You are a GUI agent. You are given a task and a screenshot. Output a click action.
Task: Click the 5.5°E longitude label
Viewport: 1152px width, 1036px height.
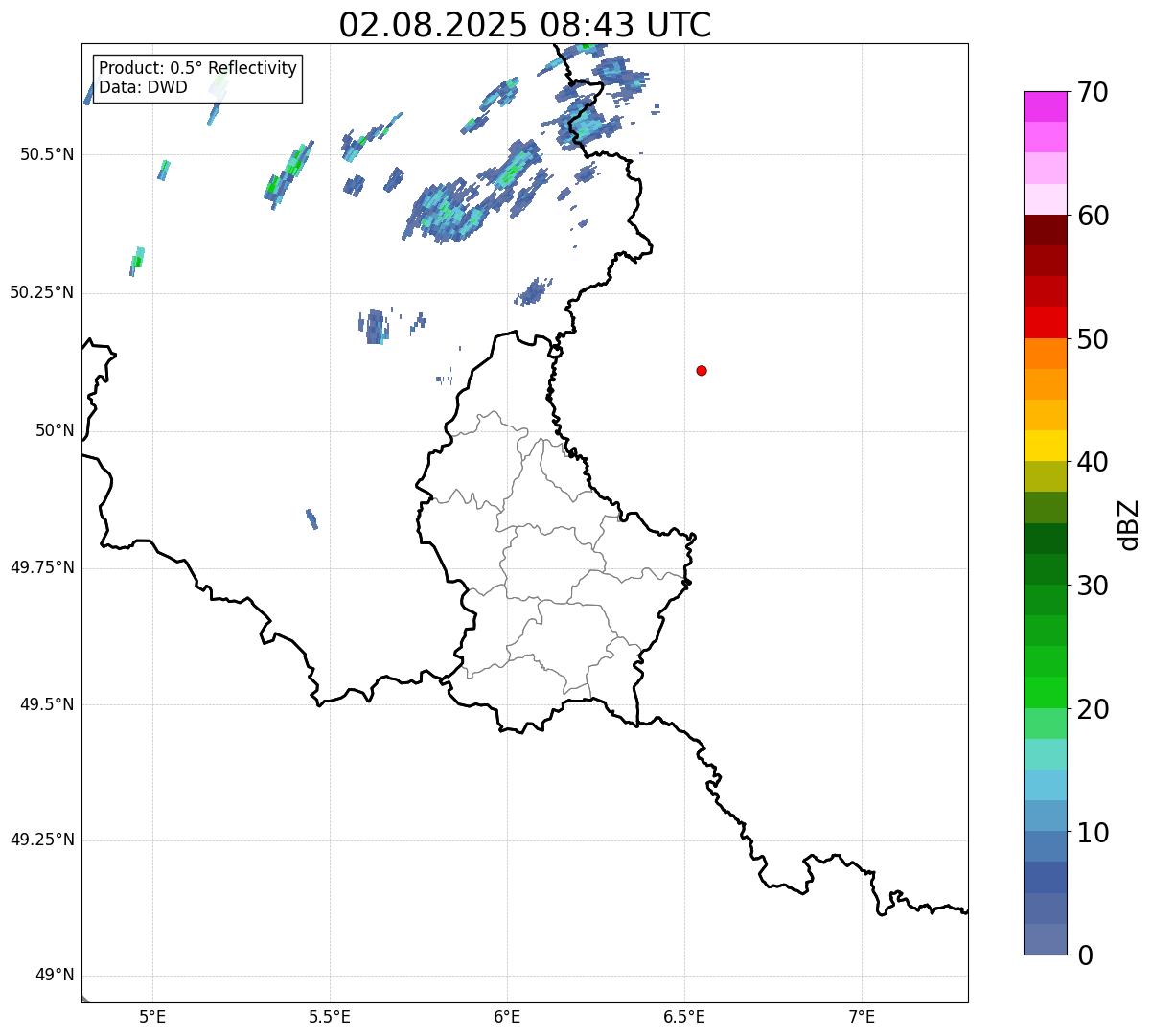click(x=330, y=1016)
